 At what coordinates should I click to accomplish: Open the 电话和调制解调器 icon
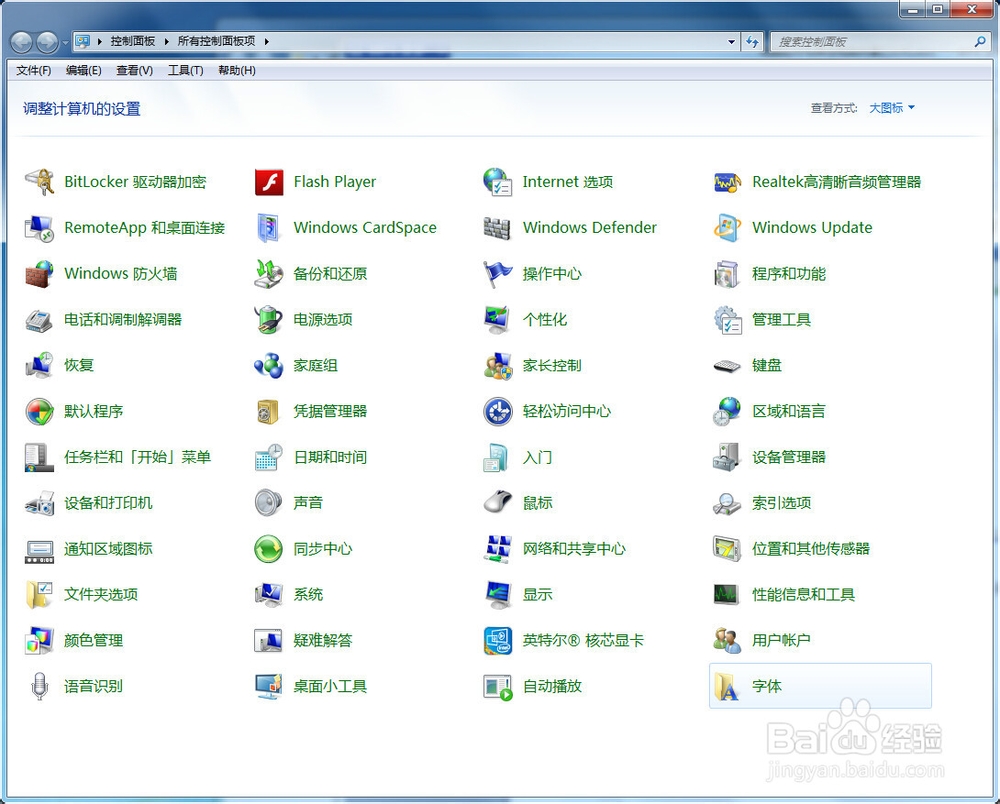[39, 320]
